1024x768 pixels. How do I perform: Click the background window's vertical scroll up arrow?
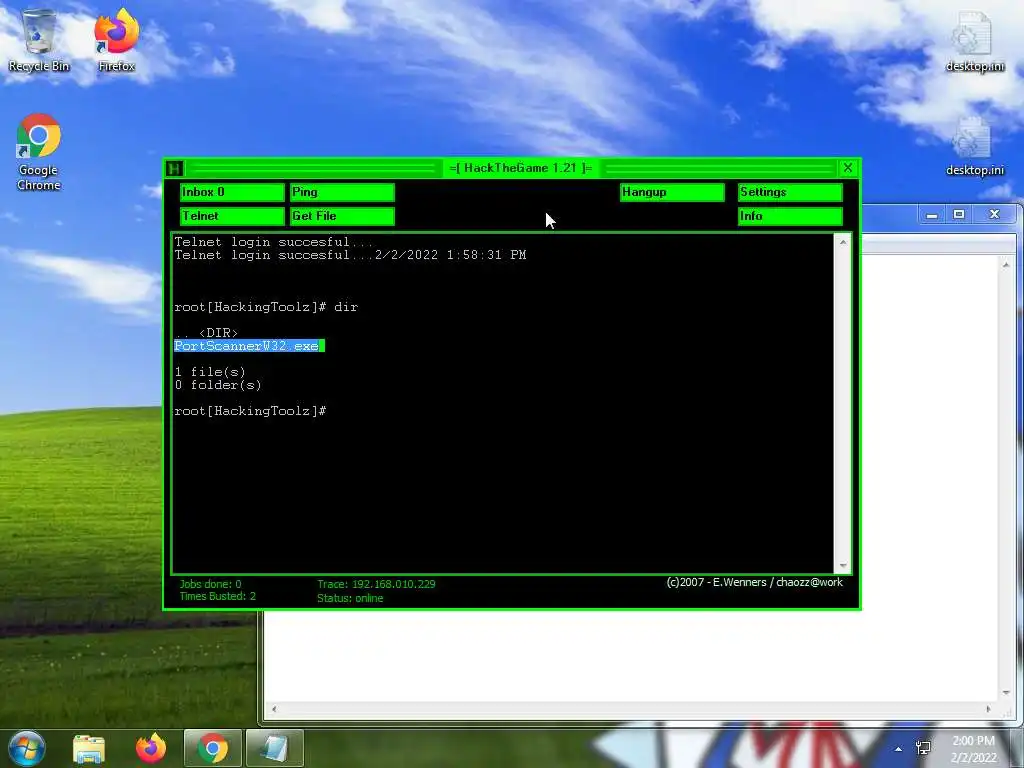click(x=1006, y=264)
